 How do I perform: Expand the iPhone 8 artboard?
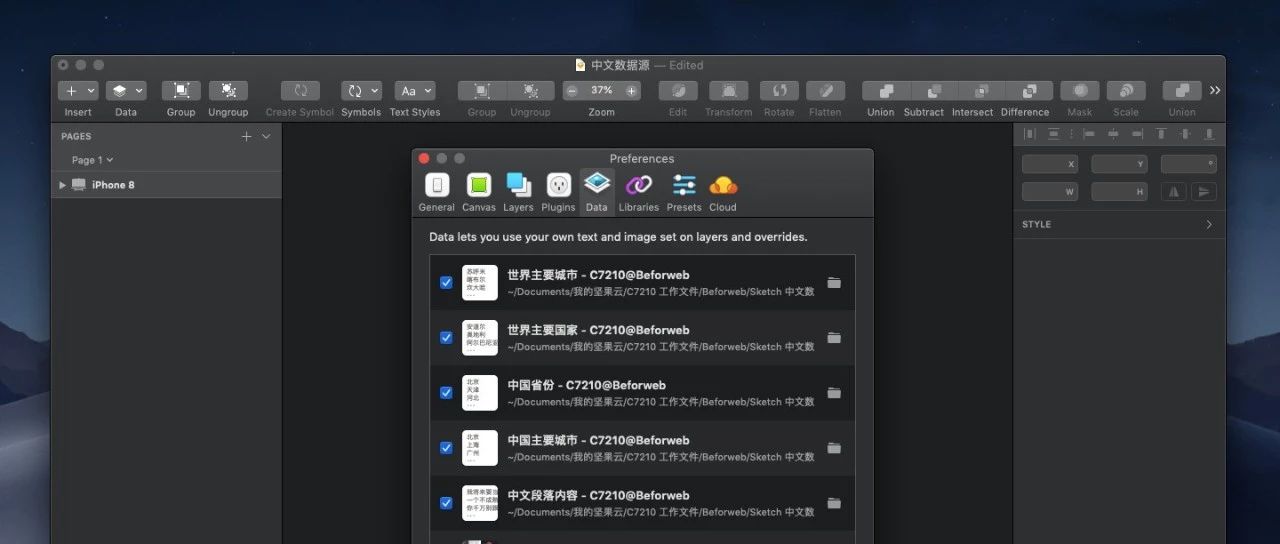[63, 185]
